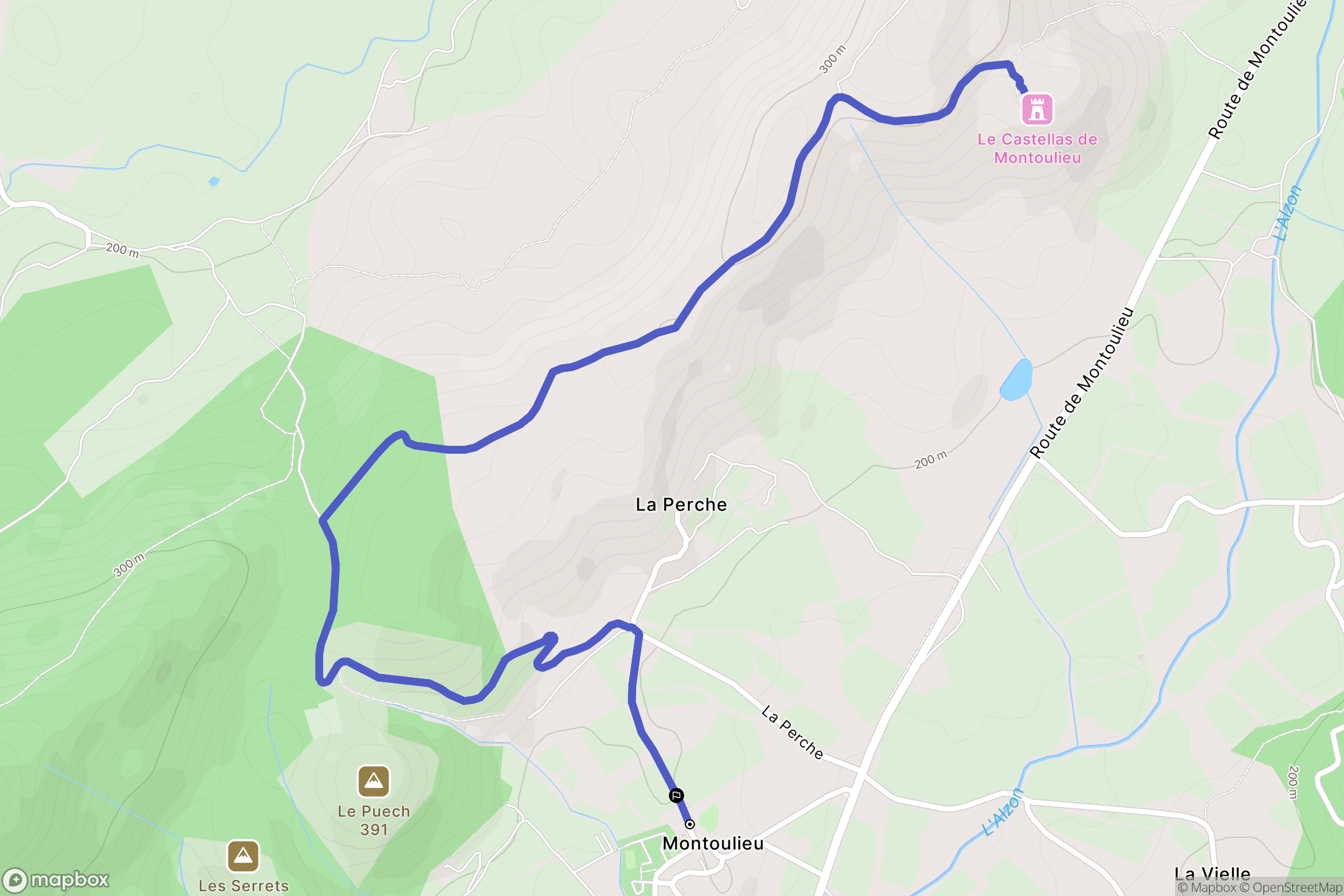This screenshot has height=896, width=1344.
Task: Click the La Vielle place label
Action: coord(1212,874)
